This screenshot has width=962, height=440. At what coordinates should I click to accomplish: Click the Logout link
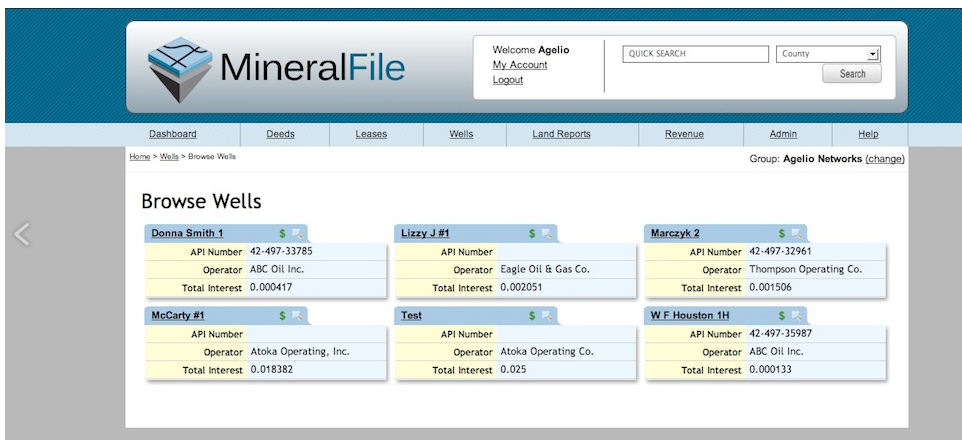[x=507, y=80]
